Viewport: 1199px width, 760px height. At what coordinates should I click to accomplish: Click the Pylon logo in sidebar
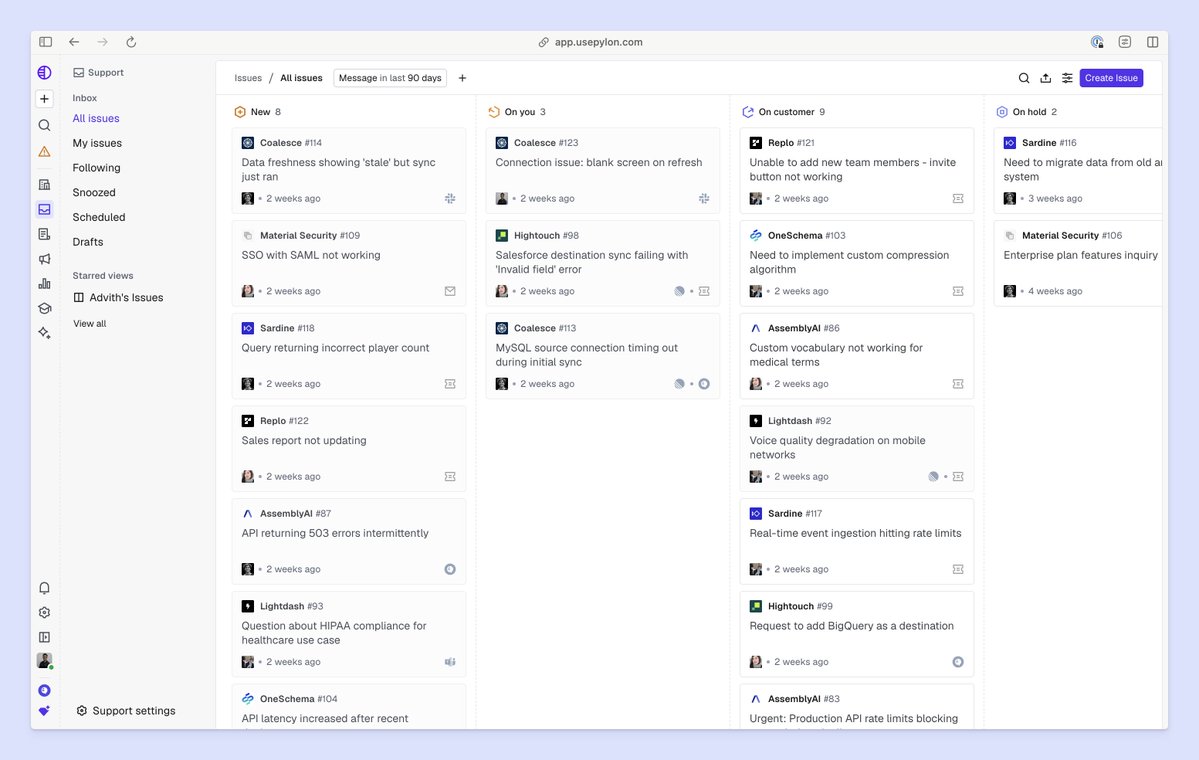coord(44,73)
